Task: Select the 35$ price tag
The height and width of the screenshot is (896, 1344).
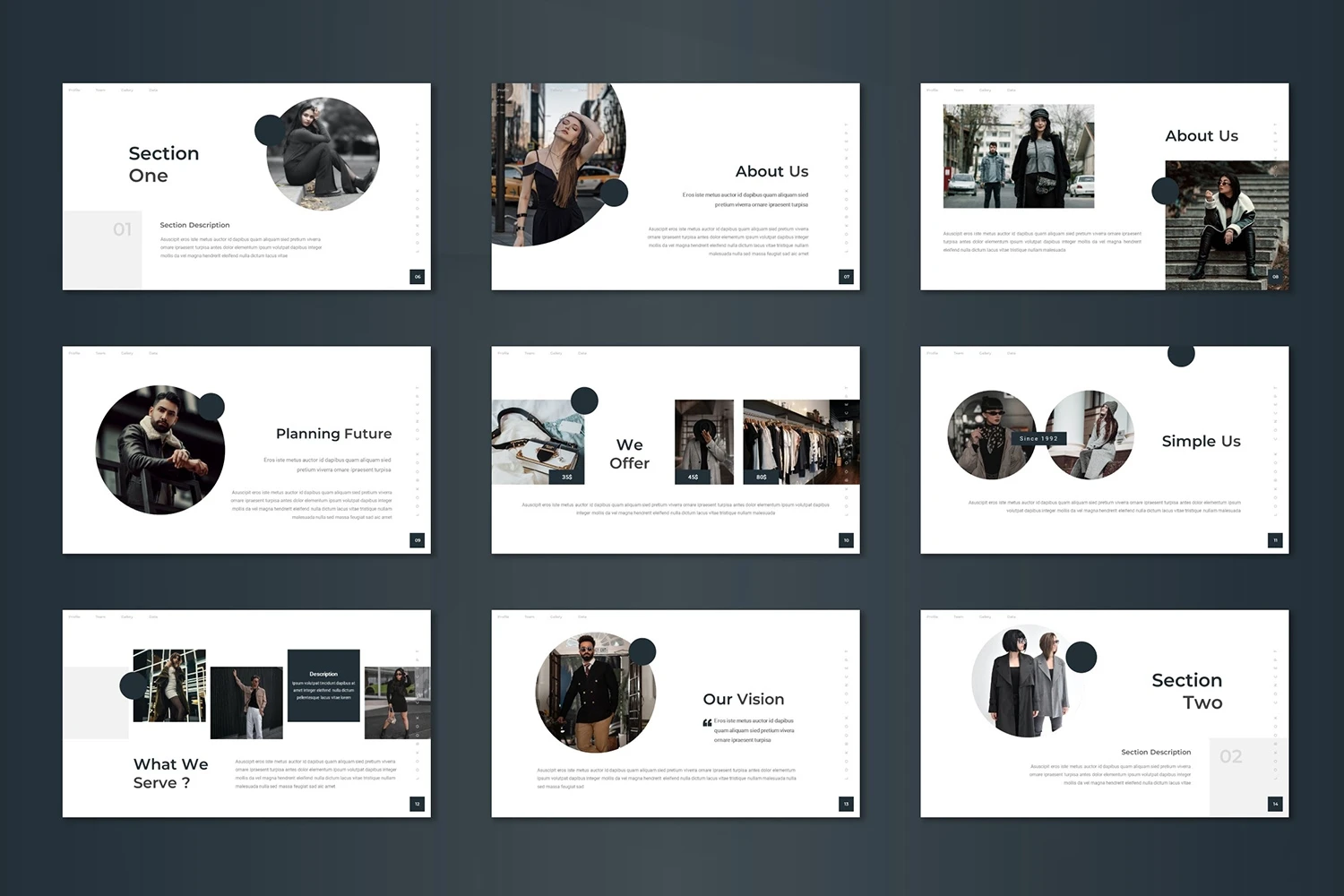Action: tap(566, 477)
